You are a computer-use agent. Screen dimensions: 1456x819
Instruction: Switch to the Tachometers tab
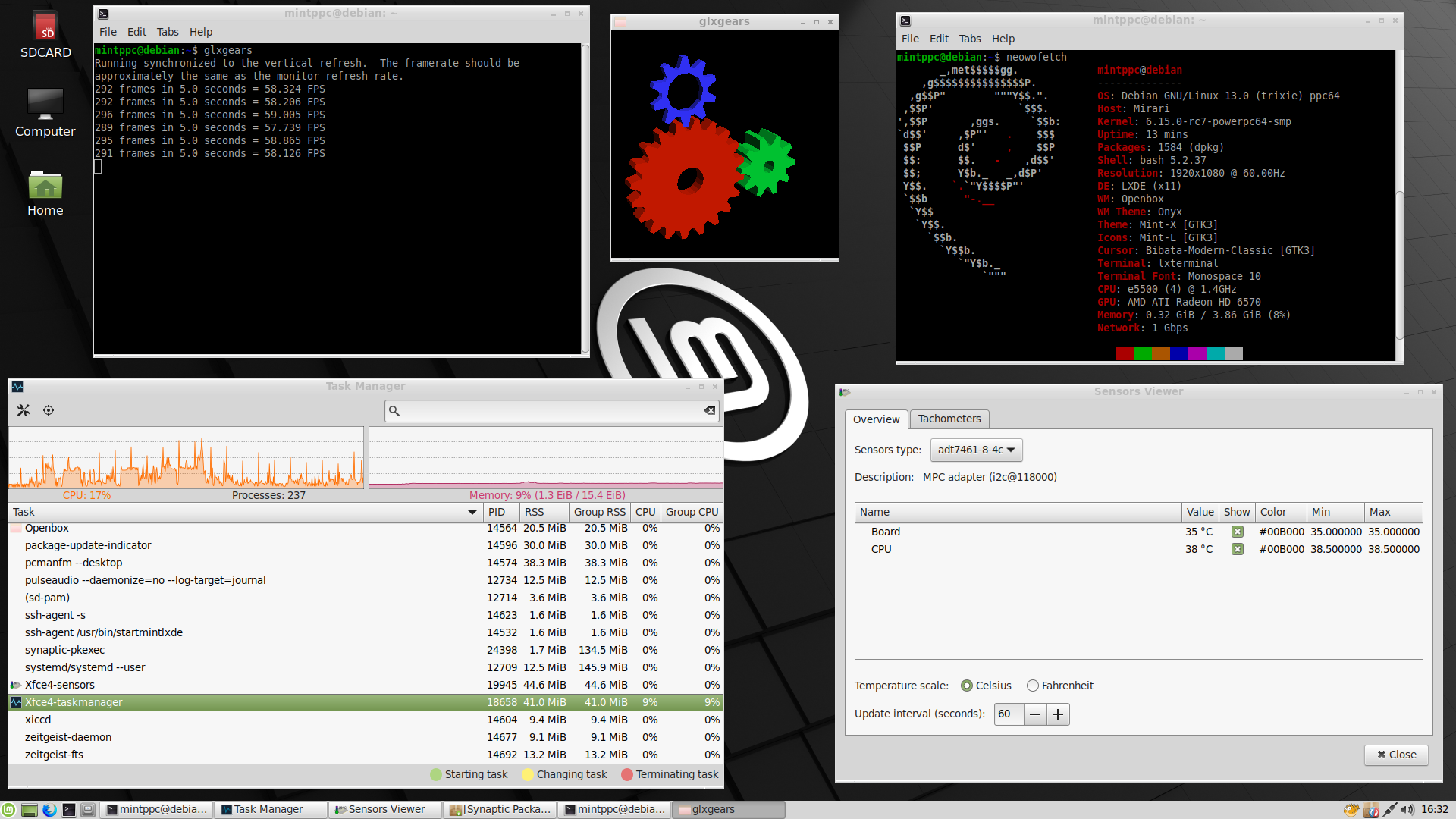point(949,419)
